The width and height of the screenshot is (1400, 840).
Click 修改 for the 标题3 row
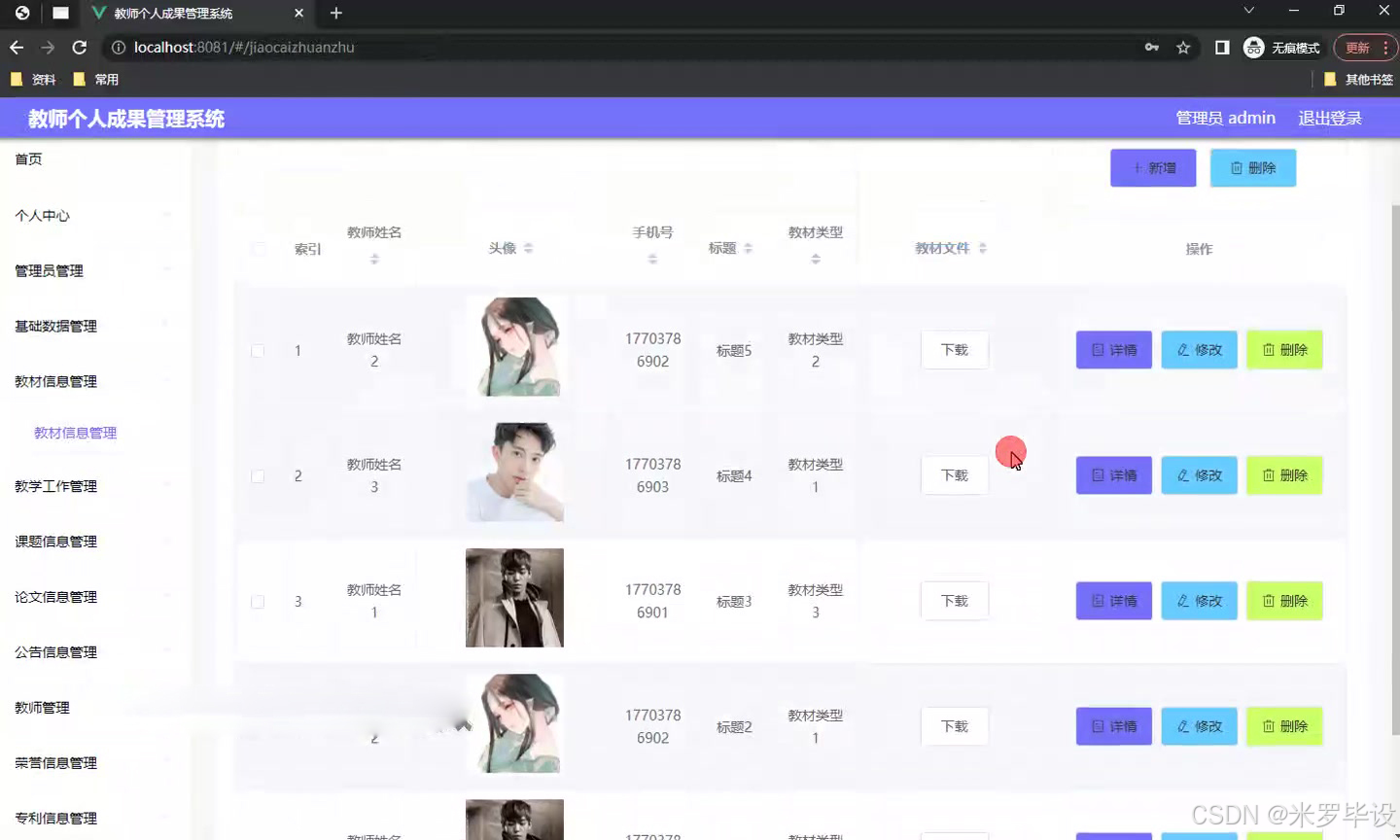1200,601
